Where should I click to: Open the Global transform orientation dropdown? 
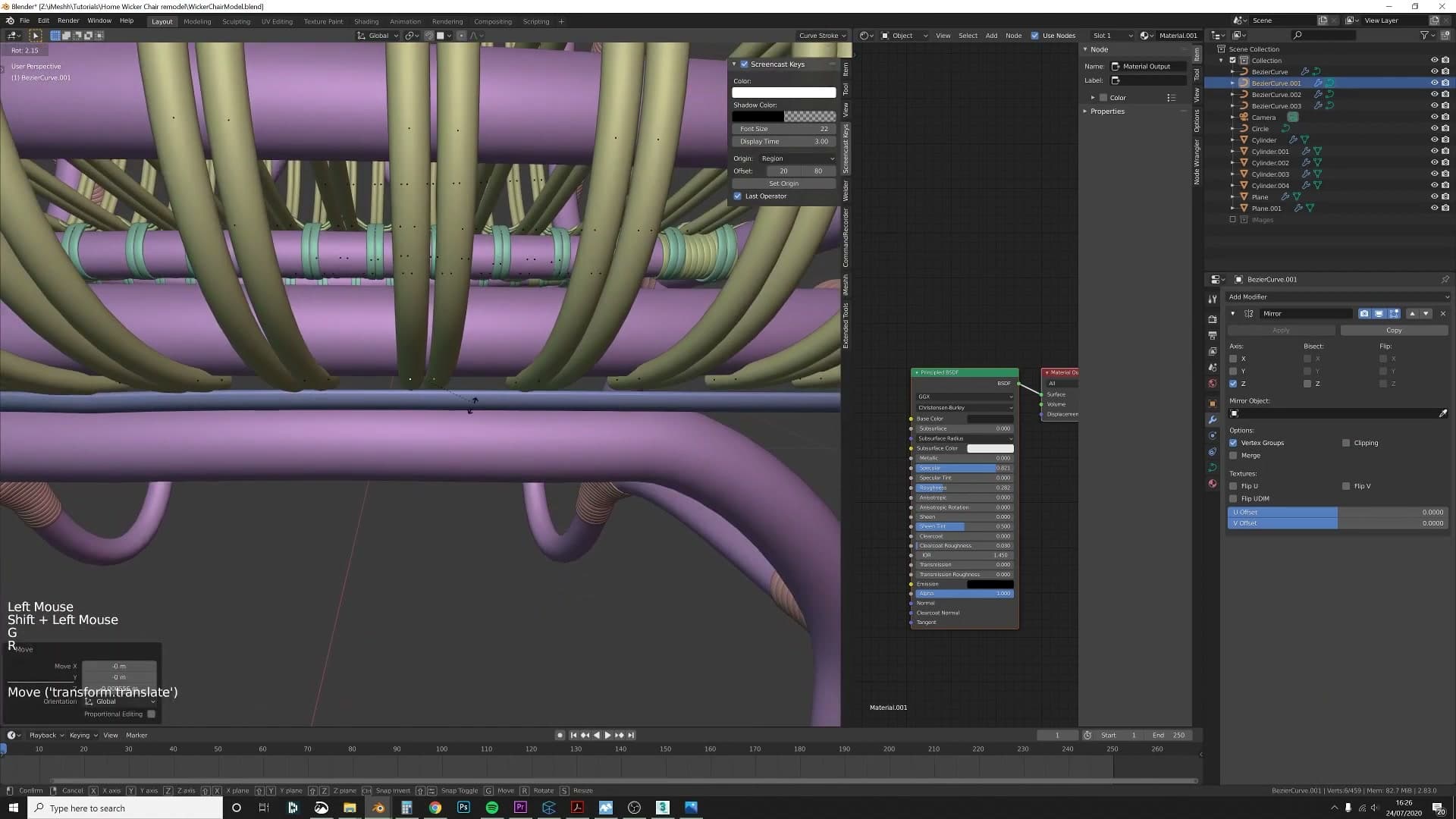pos(378,36)
